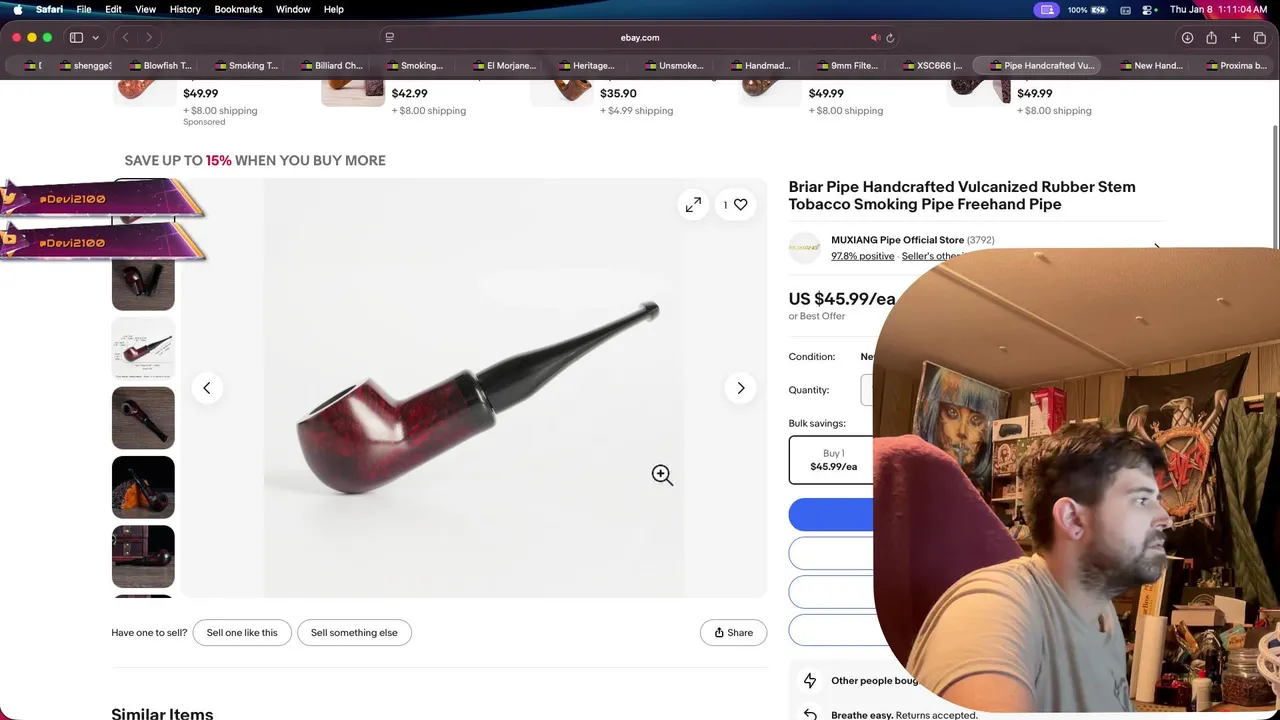Switch to the Proxima b... tab
This screenshot has height=720, width=1280.
click(x=1237, y=66)
